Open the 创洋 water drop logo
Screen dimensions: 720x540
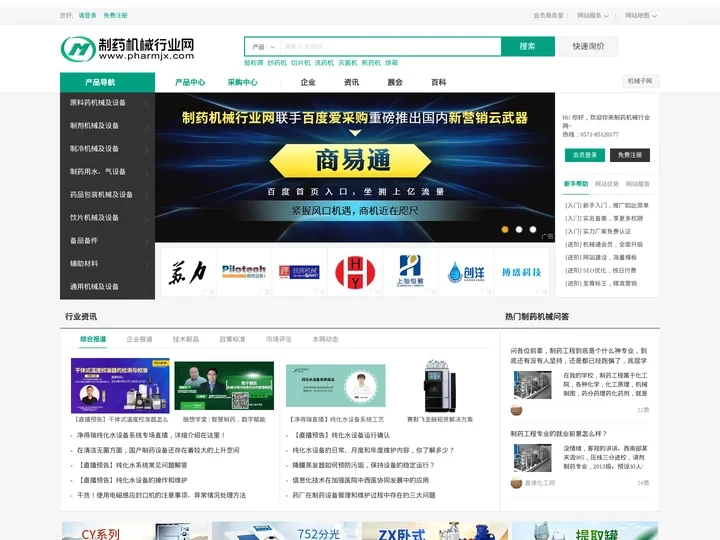466,272
